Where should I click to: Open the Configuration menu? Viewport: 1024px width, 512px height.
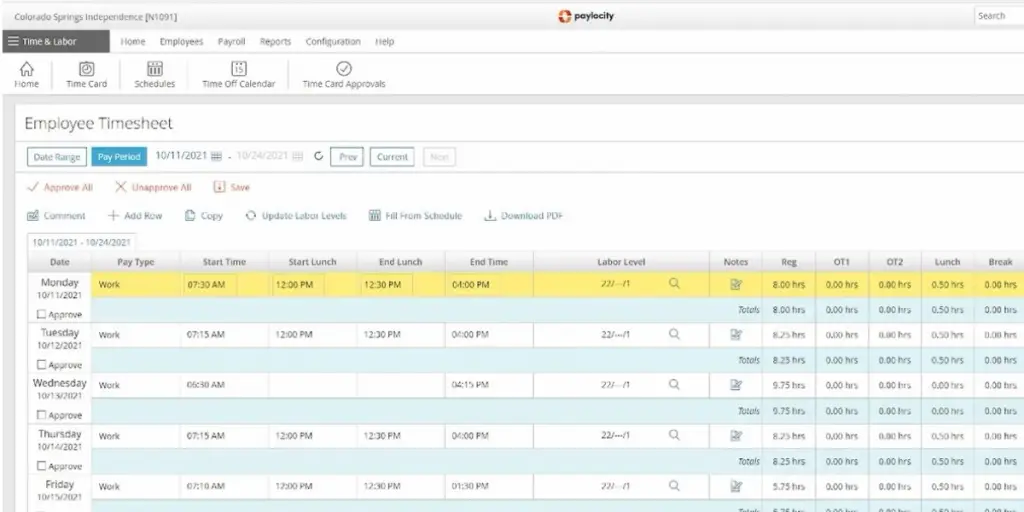[333, 41]
